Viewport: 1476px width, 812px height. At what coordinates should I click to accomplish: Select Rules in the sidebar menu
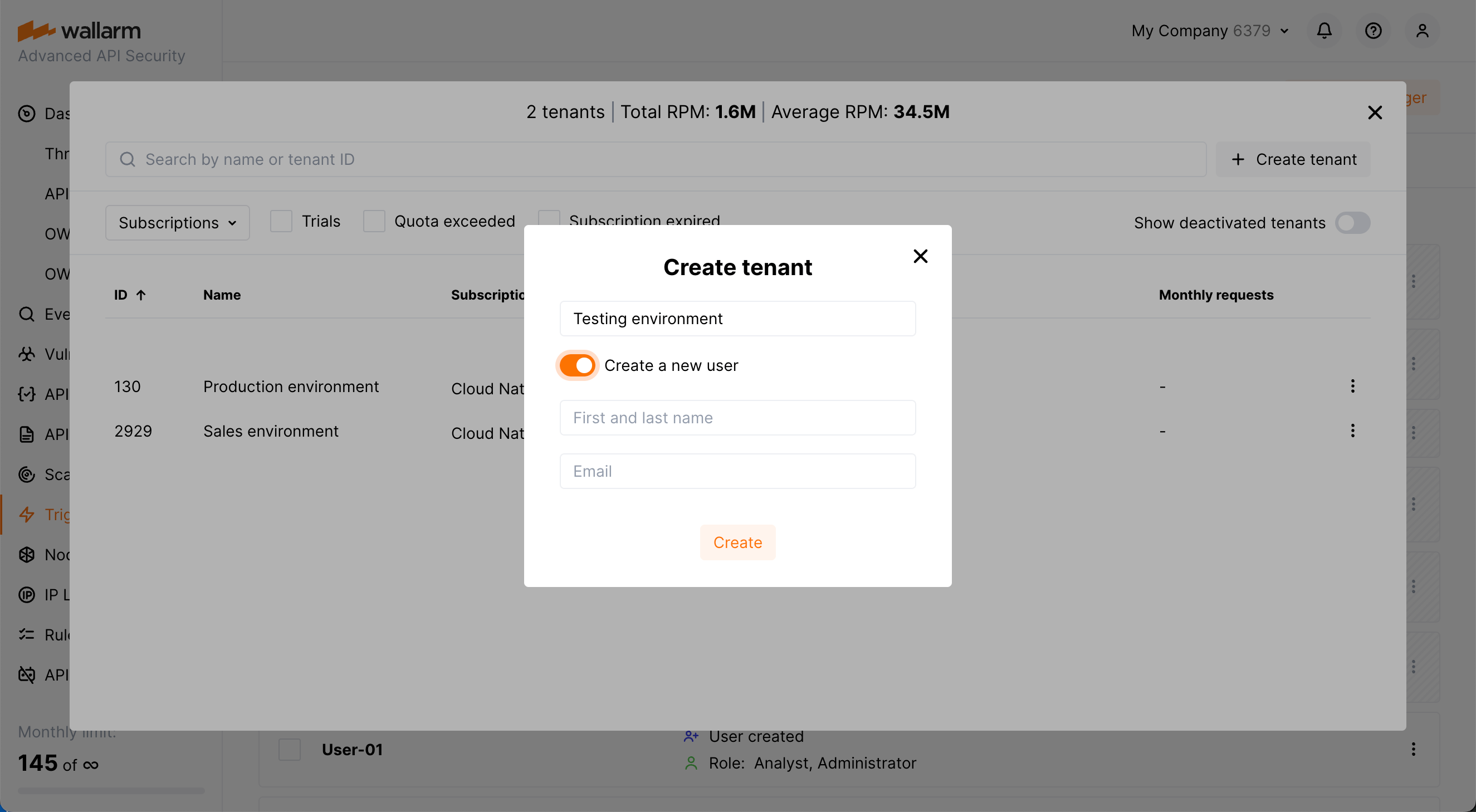point(27,634)
